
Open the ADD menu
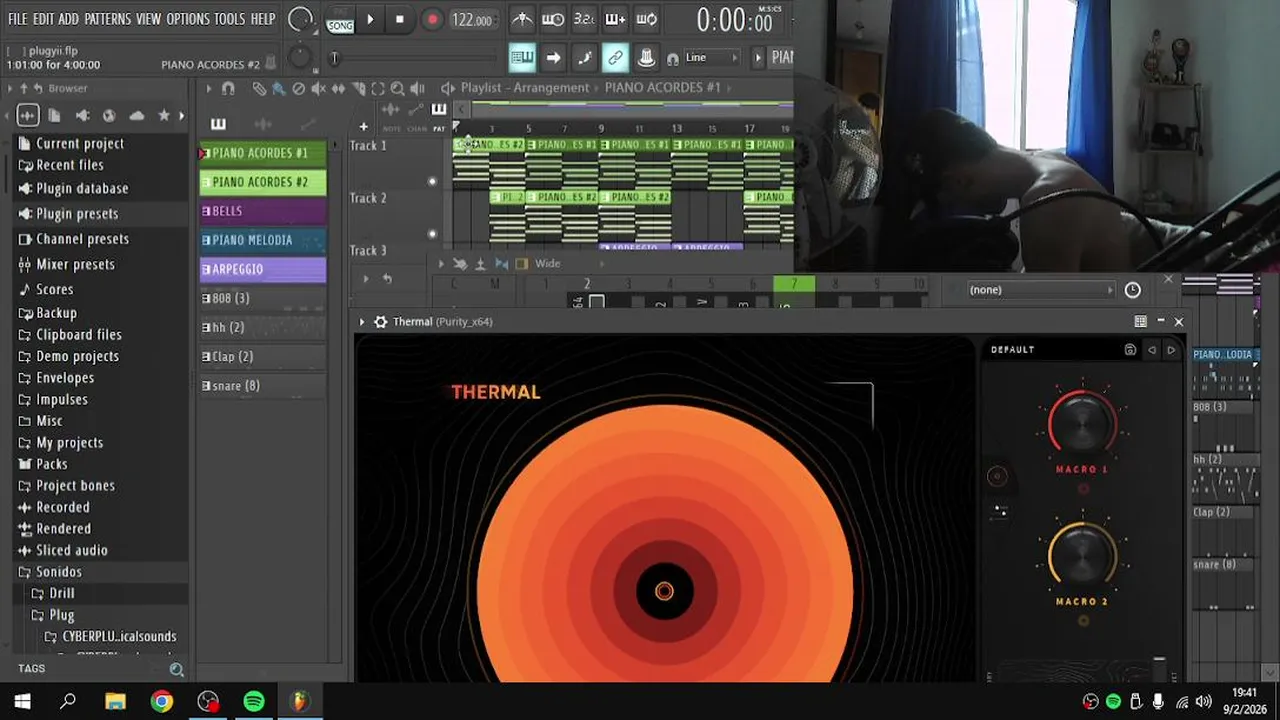point(68,19)
